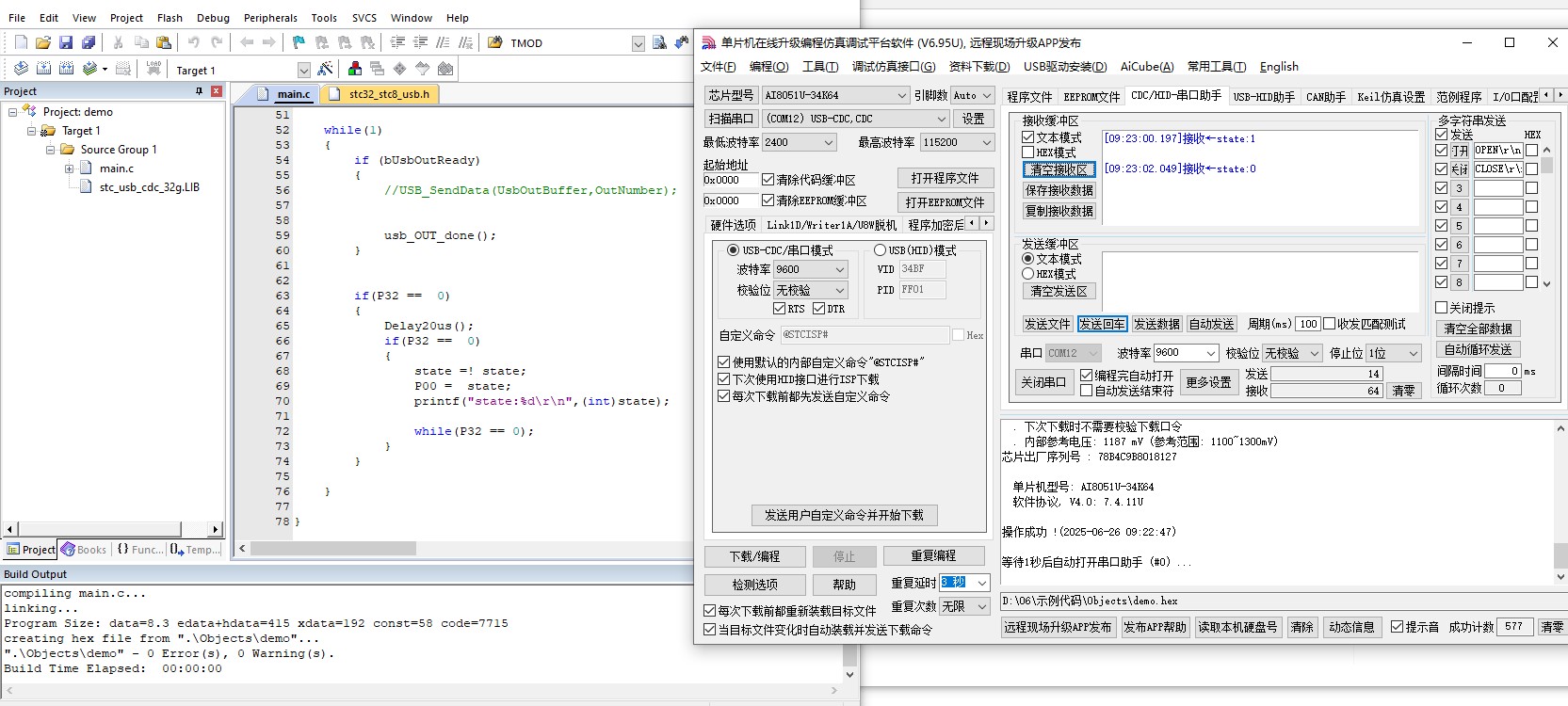Click the Batch Build icon

pyautogui.click(x=89, y=69)
